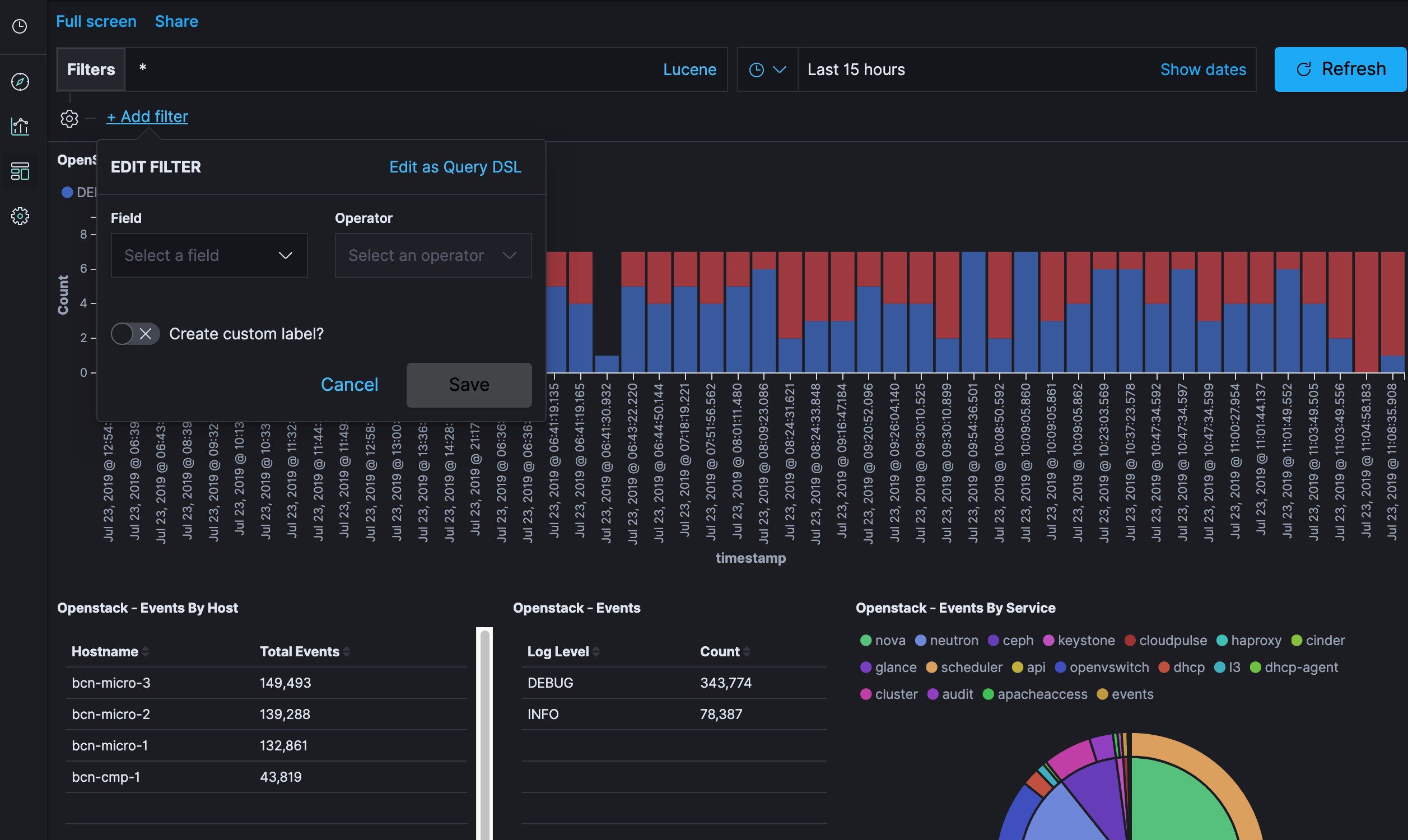The height and width of the screenshot is (840, 1408).
Task: Open the quick time picker clock menu
Action: 767,69
